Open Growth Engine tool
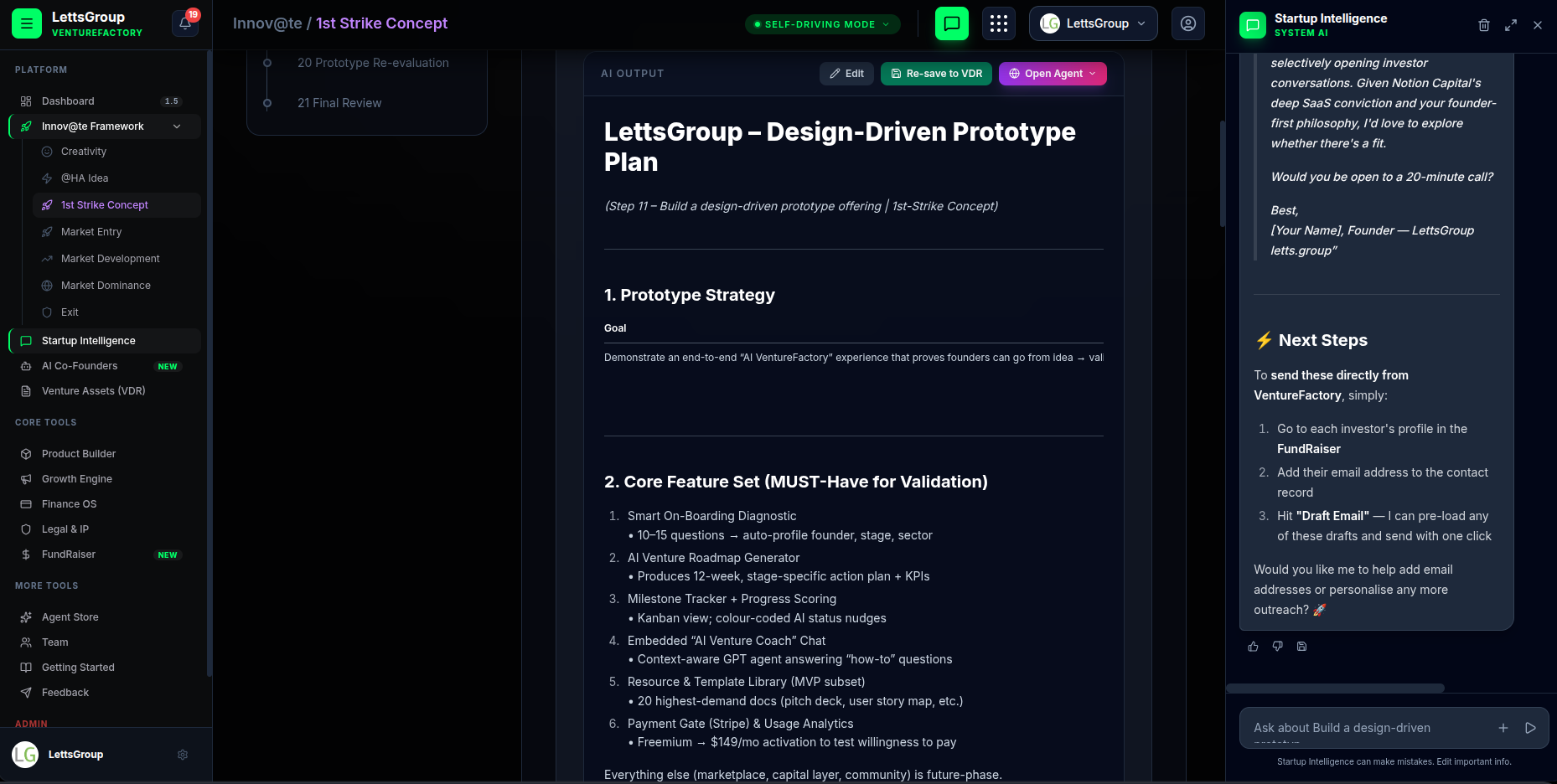This screenshot has width=1557, height=784. pyautogui.click(x=105, y=479)
